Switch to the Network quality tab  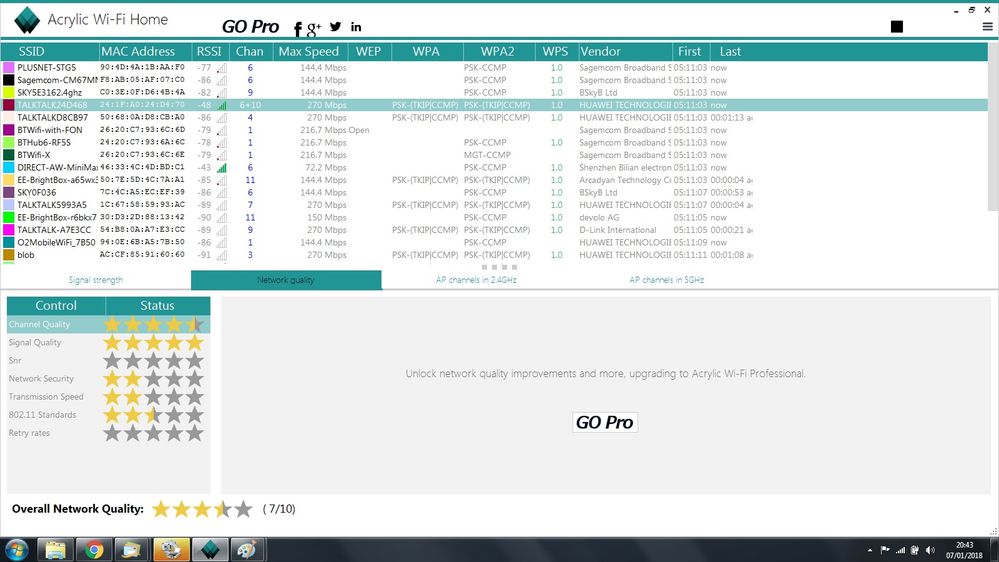286,280
